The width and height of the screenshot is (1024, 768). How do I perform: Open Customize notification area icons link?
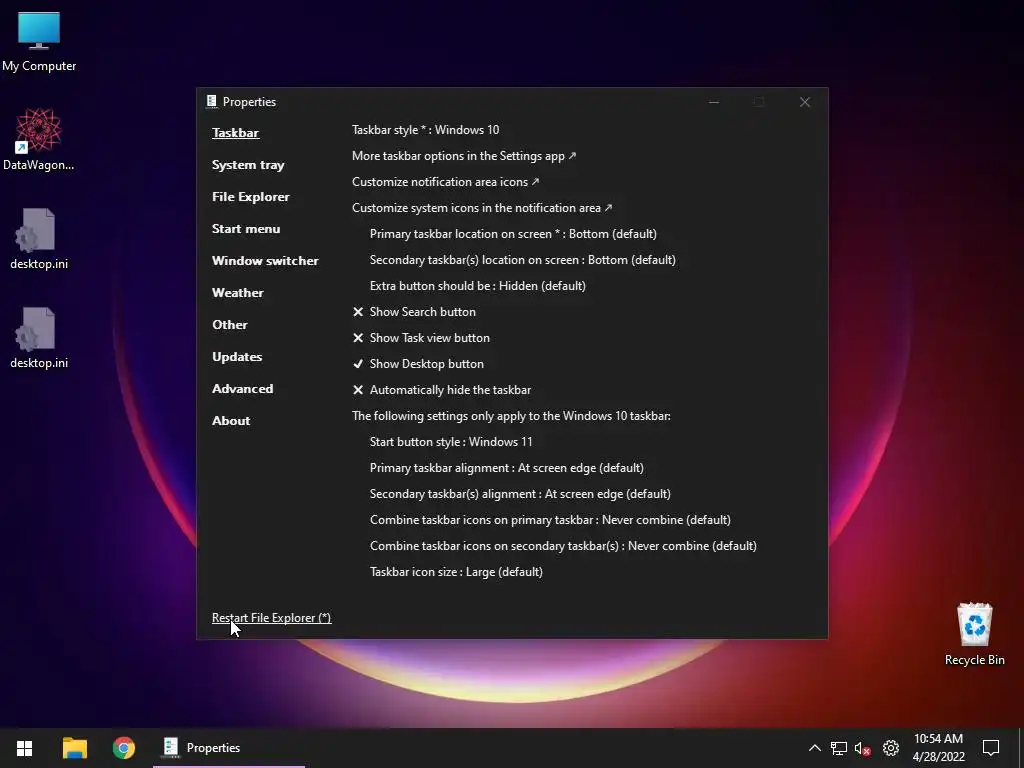coord(445,182)
